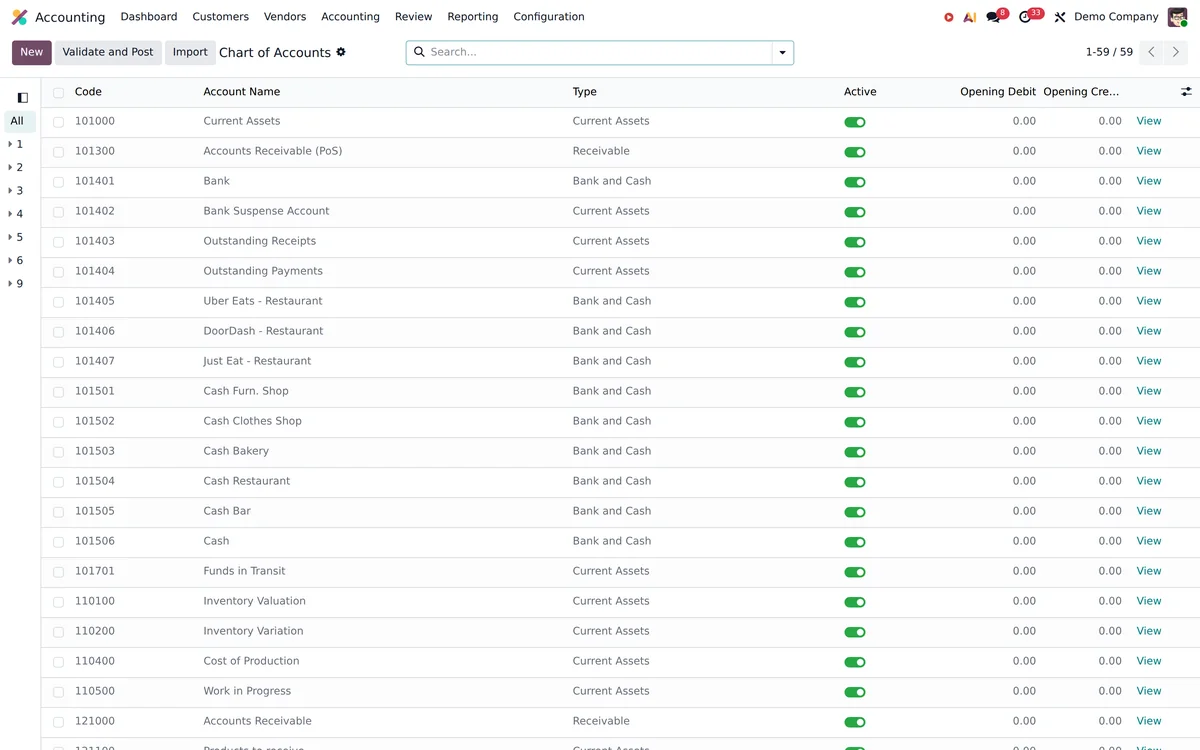Screen dimensions: 1200x750
Task: Select the checkbox for 101403 Outstanding Receipts
Action: click(x=58, y=242)
